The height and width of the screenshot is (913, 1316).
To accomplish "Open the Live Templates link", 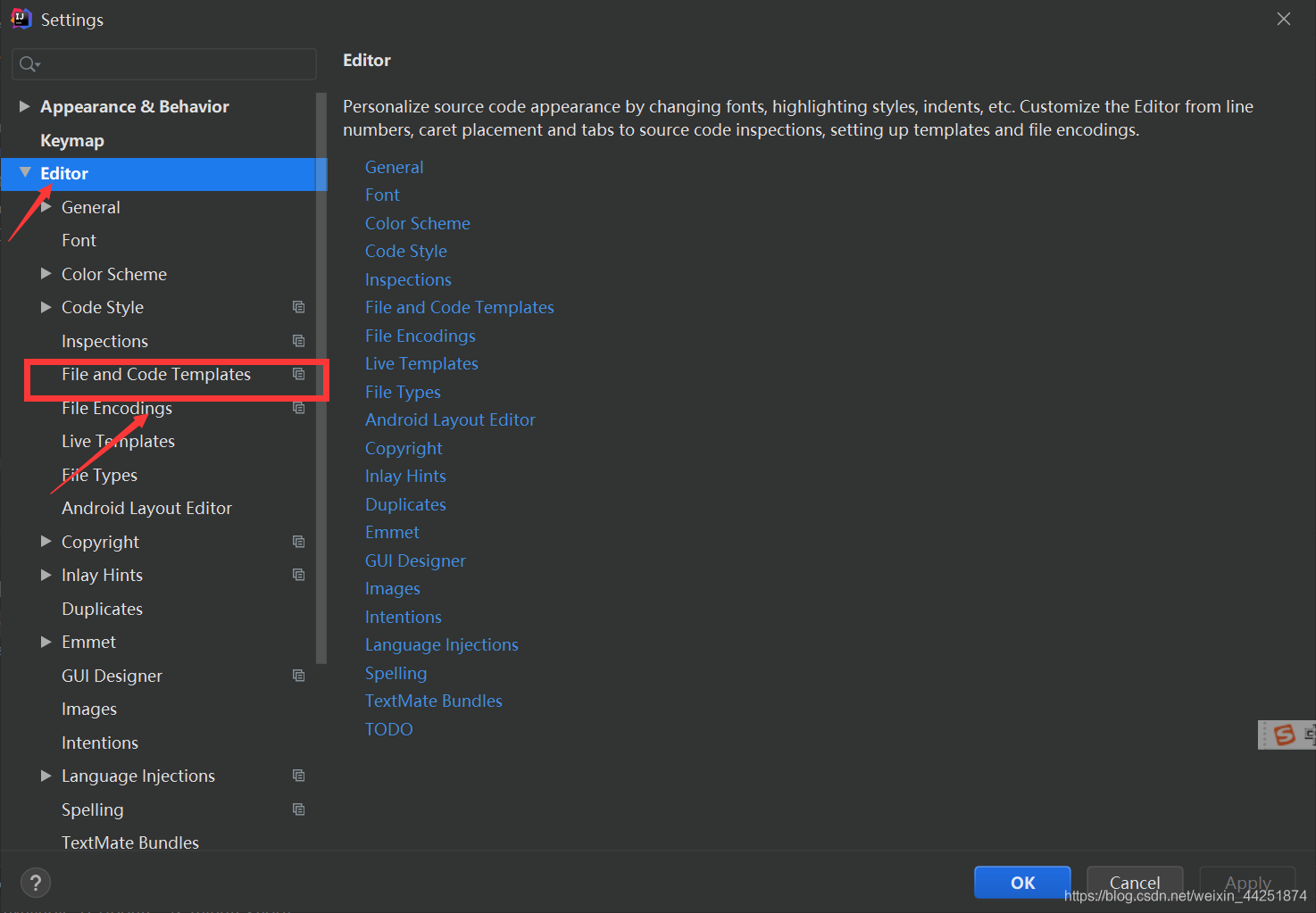I will 421,363.
